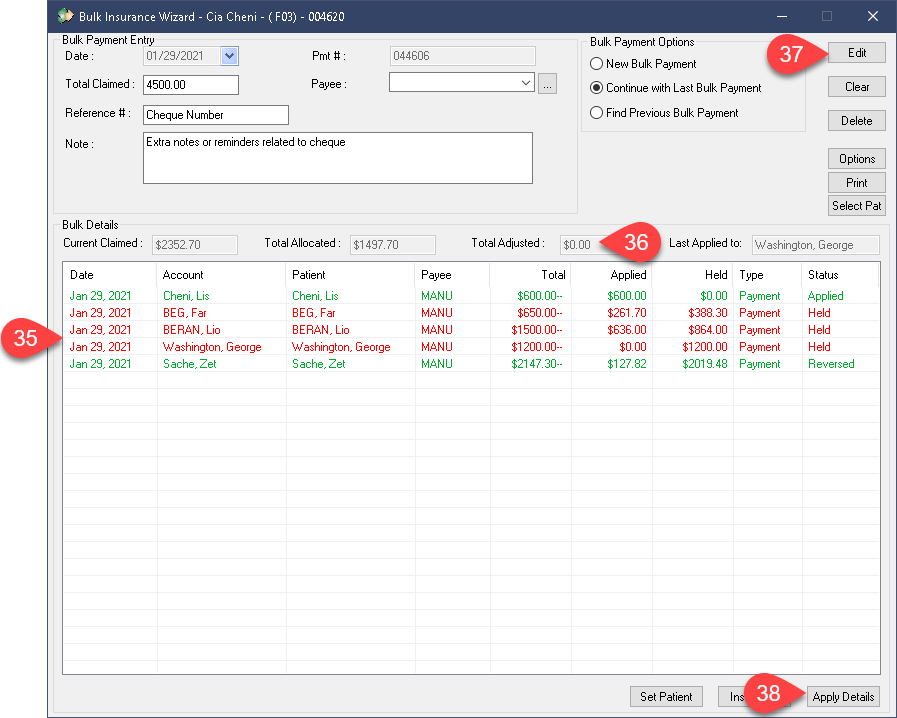Sort by the Date column header

[x=109, y=275]
